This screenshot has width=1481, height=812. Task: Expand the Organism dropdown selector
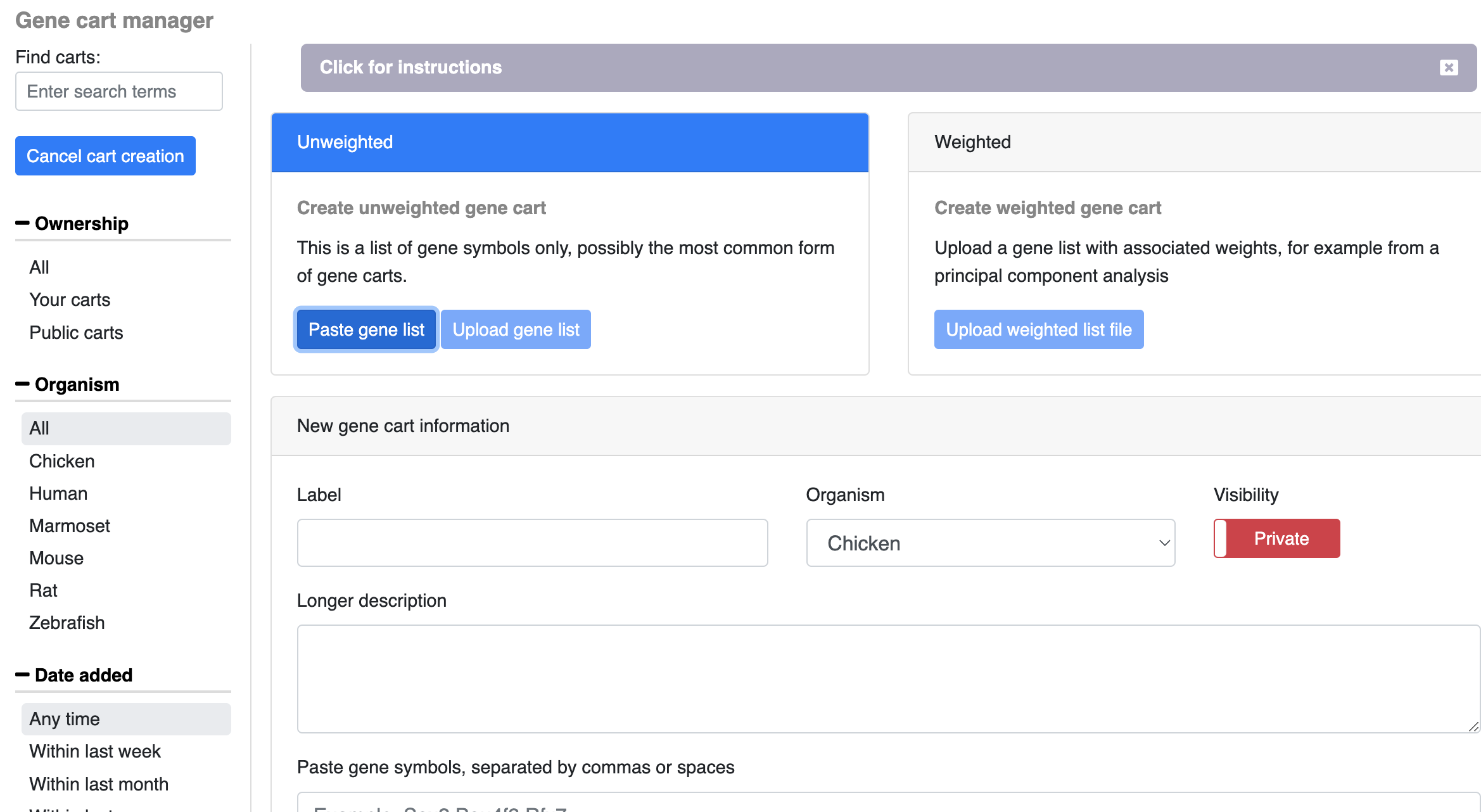click(990, 543)
